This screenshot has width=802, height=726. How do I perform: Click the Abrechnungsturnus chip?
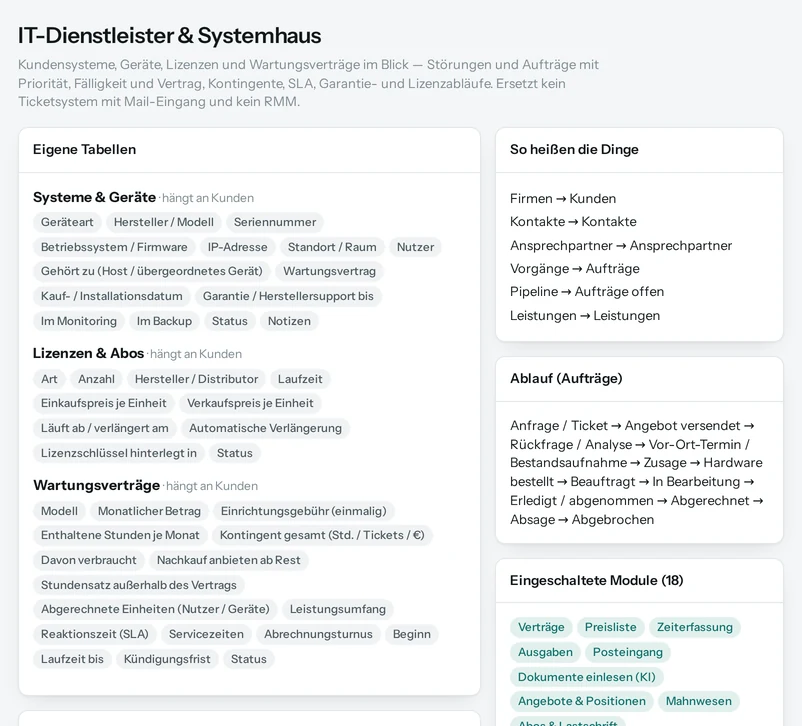[x=318, y=634]
